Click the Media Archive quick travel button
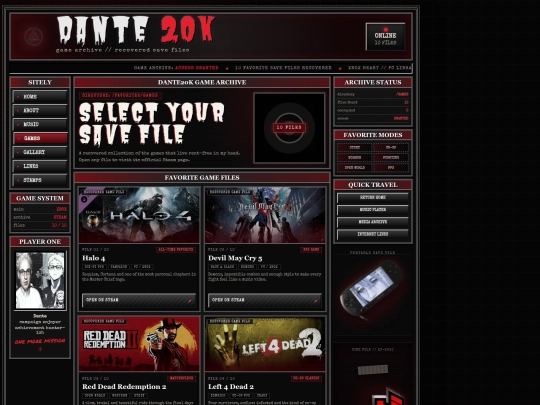 (373, 222)
